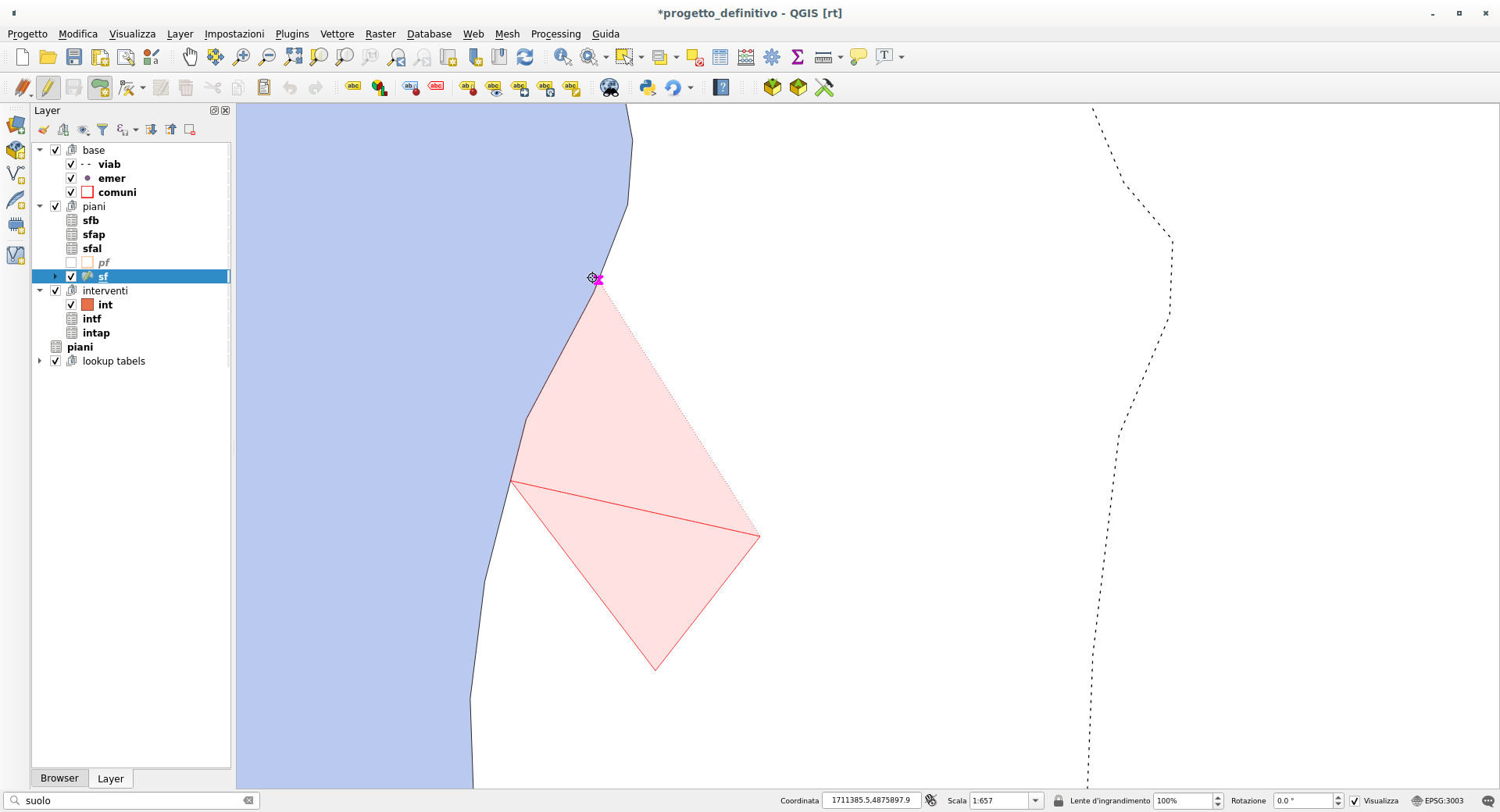Image resolution: width=1500 pixels, height=812 pixels.
Task: Click the Vertex Tool icon
Action: click(x=127, y=87)
